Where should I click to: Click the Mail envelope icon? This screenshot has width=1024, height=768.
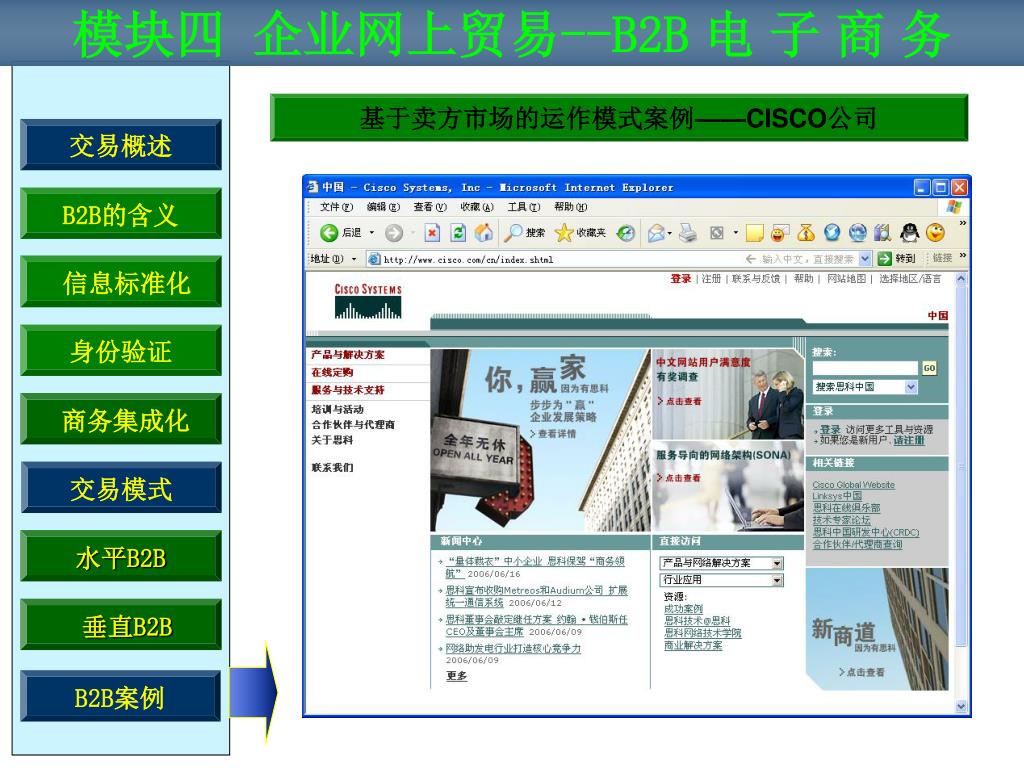[656, 232]
